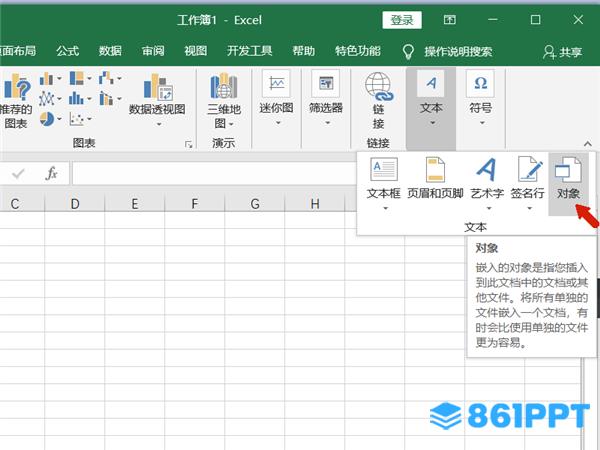Insert an Object (对象)
Screen dimensions: 600x450
tap(568, 183)
